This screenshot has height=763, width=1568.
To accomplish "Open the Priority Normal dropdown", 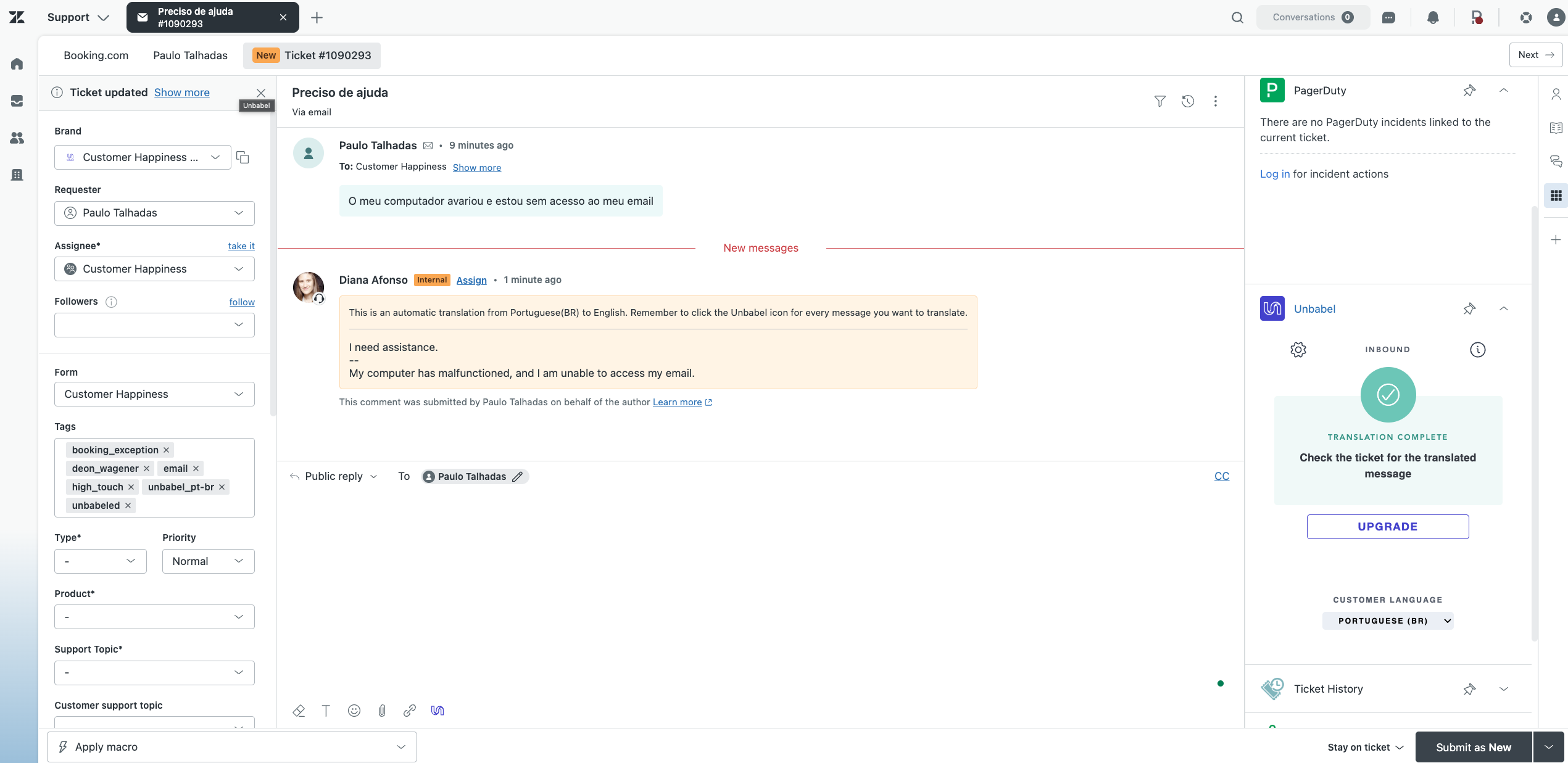I will pos(209,561).
